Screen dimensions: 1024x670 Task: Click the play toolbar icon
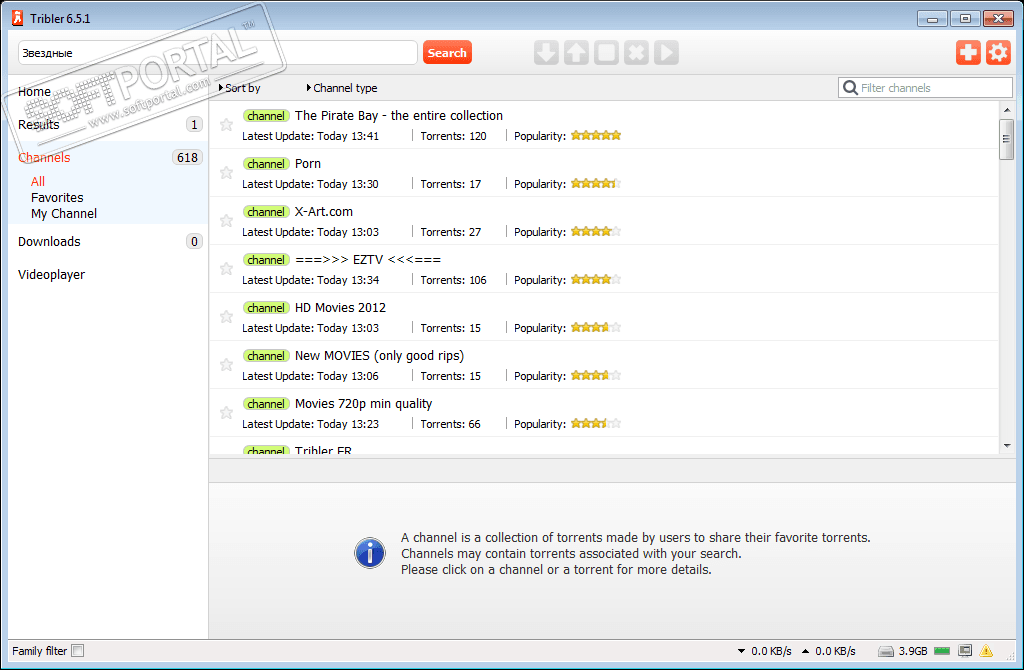pyautogui.click(x=666, y=52)
